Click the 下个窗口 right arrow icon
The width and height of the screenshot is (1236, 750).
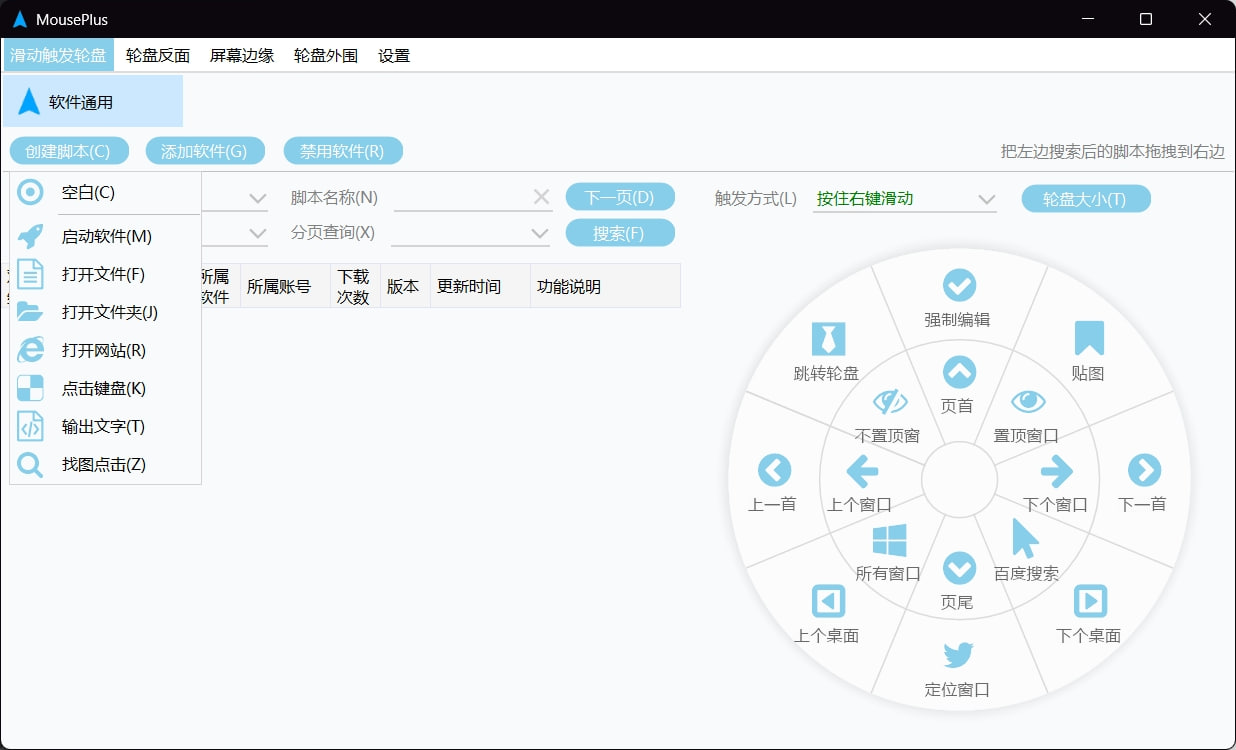pyautogui.click(x=1056, y=470)
